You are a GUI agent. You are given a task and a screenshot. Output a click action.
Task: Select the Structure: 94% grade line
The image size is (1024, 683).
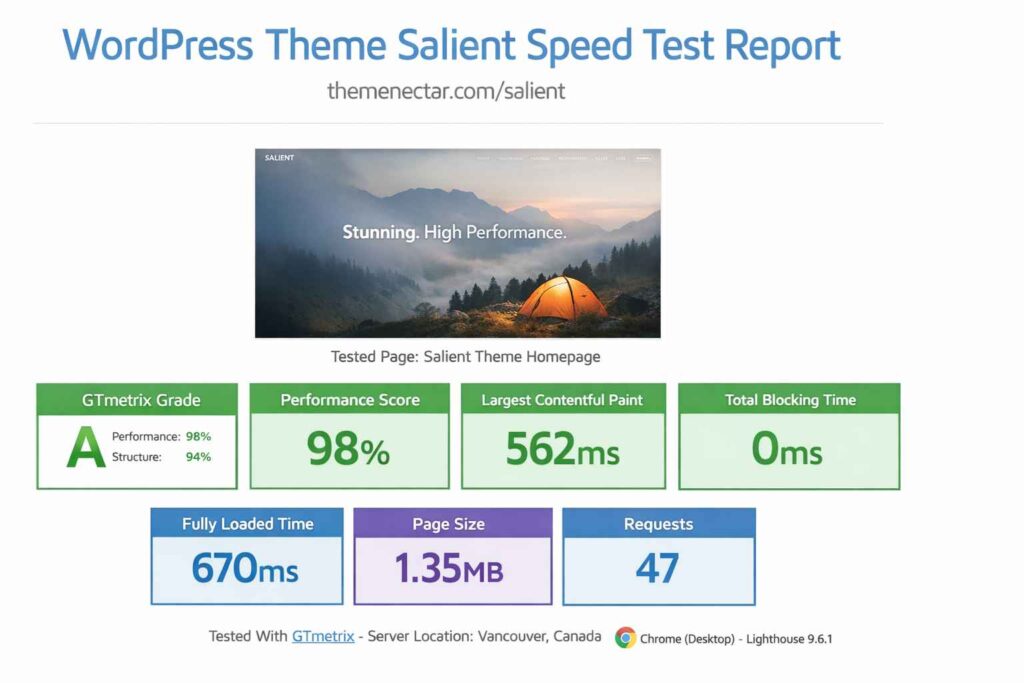(x=160, y=456)
